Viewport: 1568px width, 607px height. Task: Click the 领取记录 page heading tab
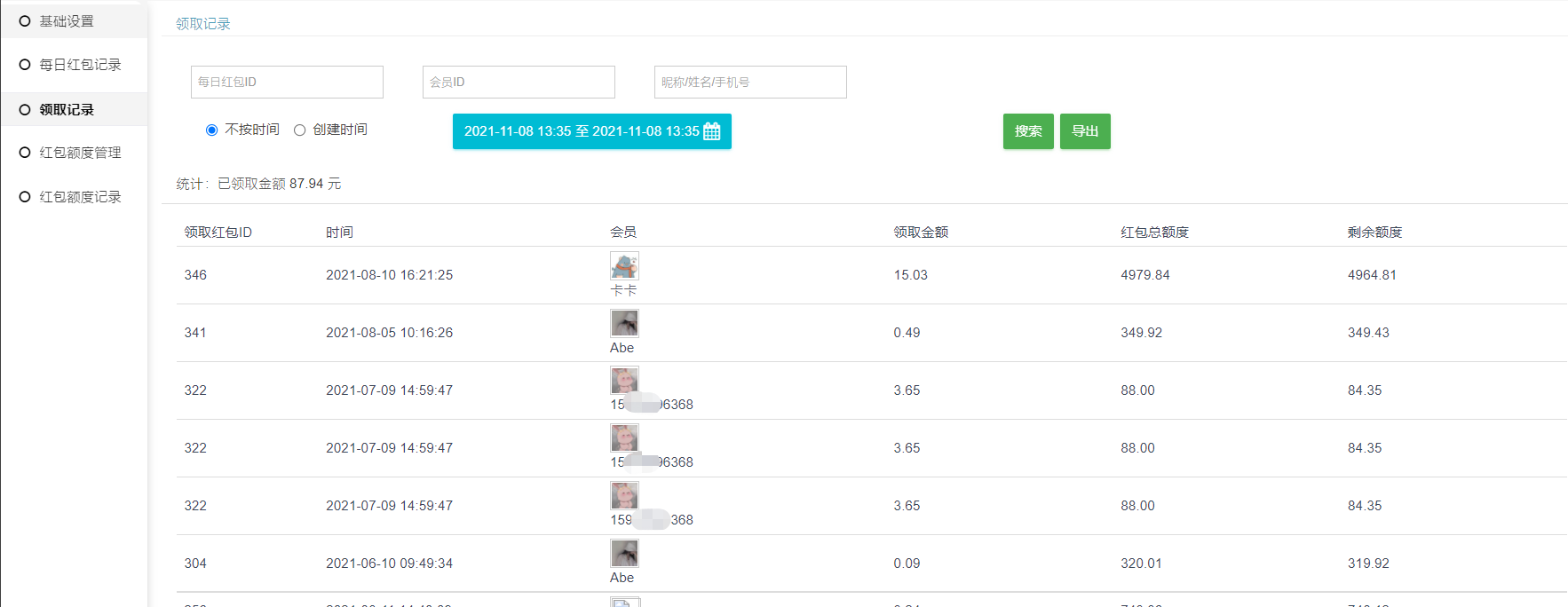202,24
